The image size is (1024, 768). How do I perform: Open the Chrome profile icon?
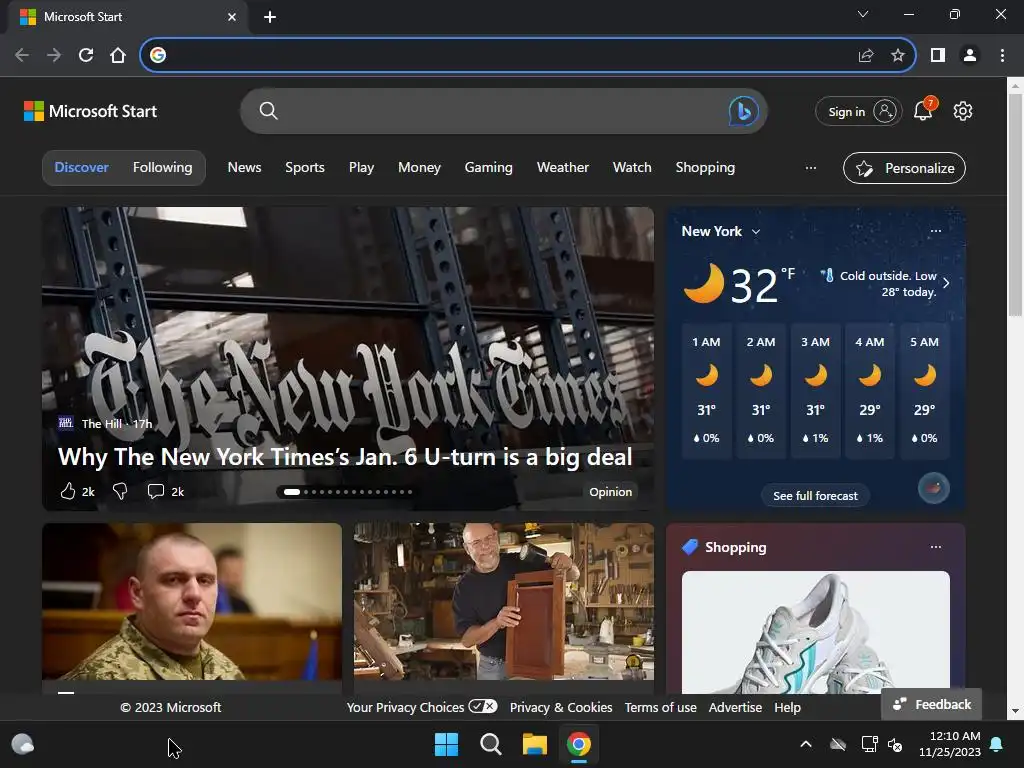970,56
